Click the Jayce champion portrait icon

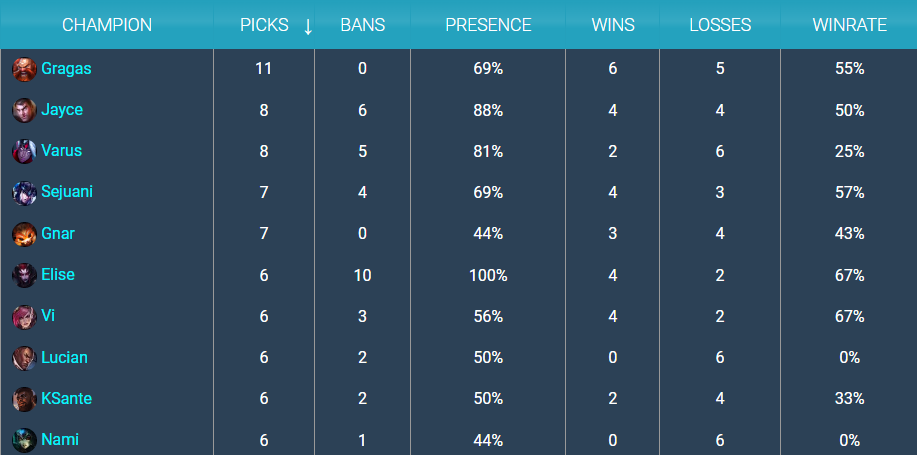[x=24, y=110]
